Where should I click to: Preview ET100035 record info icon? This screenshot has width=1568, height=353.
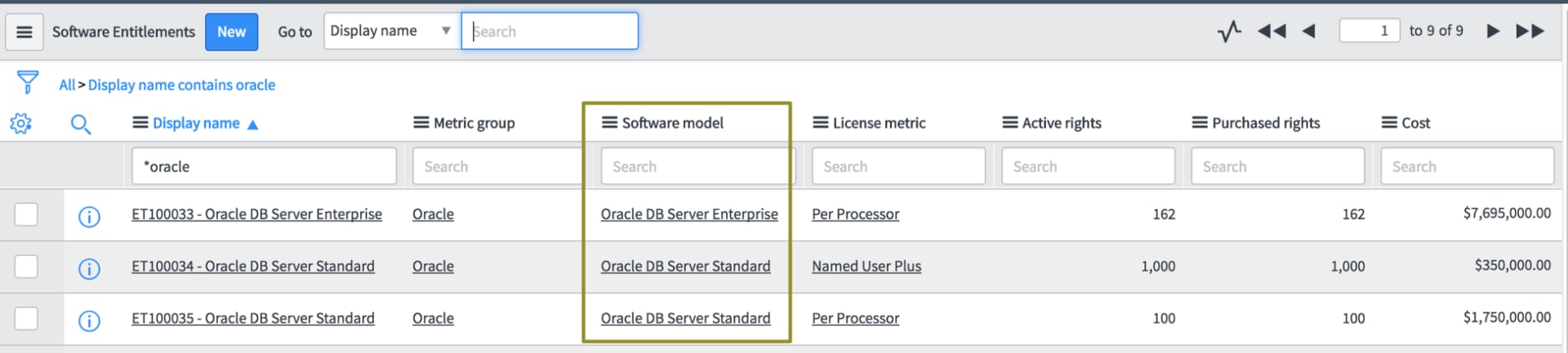[89, 321]
